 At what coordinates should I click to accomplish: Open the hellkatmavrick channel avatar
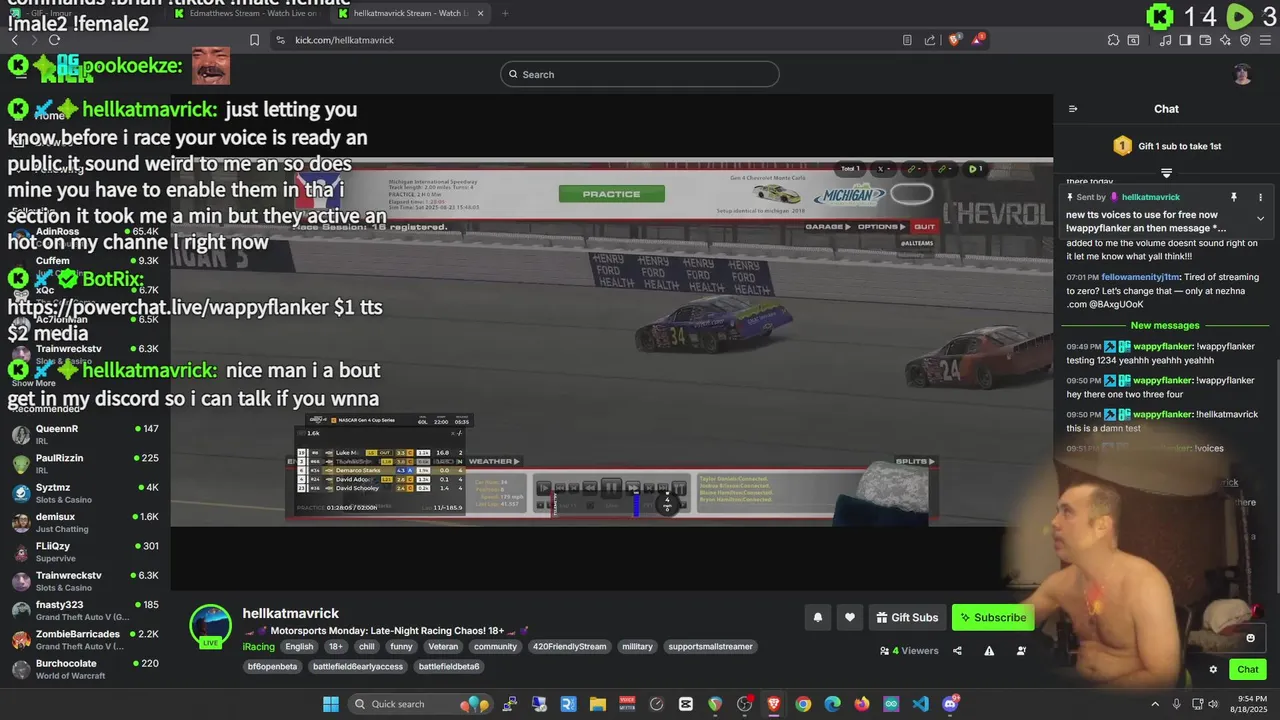pos(211,626)
